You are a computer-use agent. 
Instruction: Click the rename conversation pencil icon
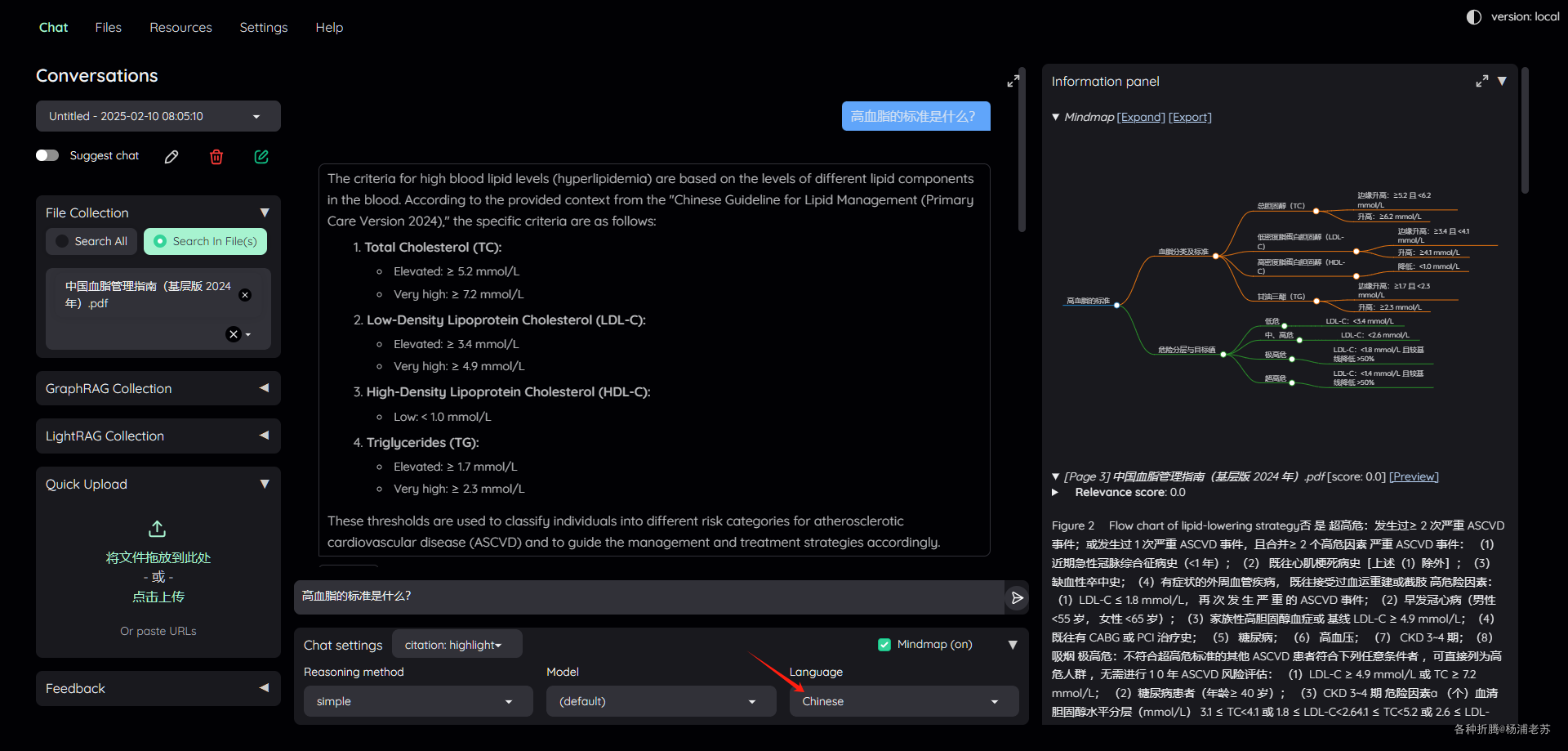pyautogui.click(x=171, y=157)
